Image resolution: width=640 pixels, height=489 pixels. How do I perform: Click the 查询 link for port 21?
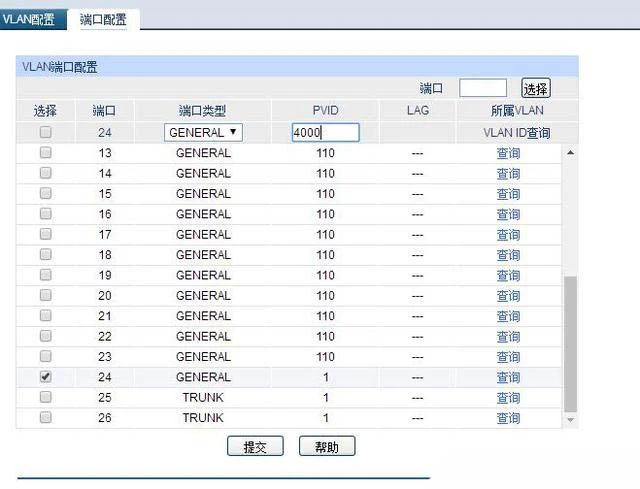[508, 316]
